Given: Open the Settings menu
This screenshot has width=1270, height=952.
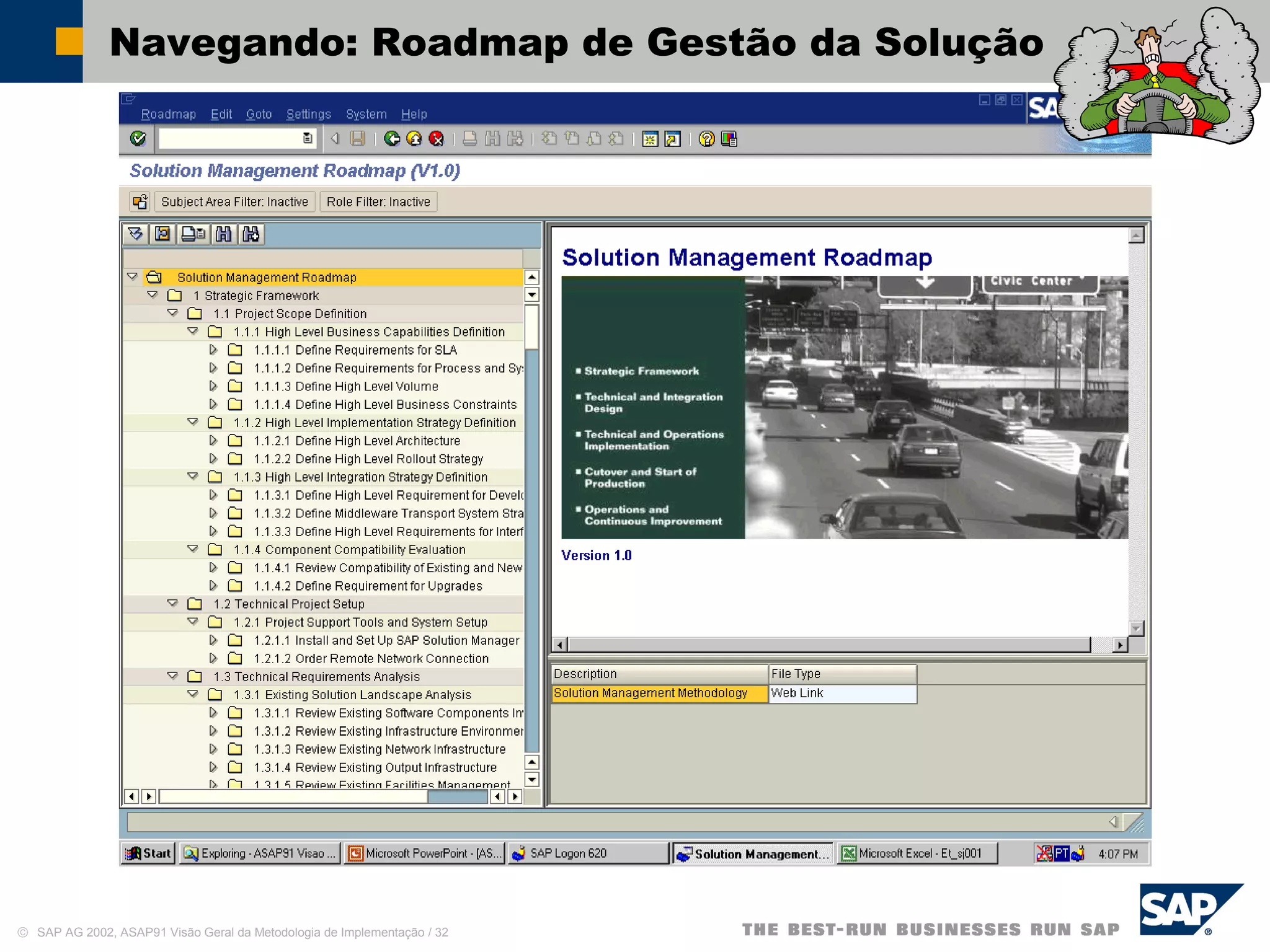Looking at the screenshot, I should [308, 114].
